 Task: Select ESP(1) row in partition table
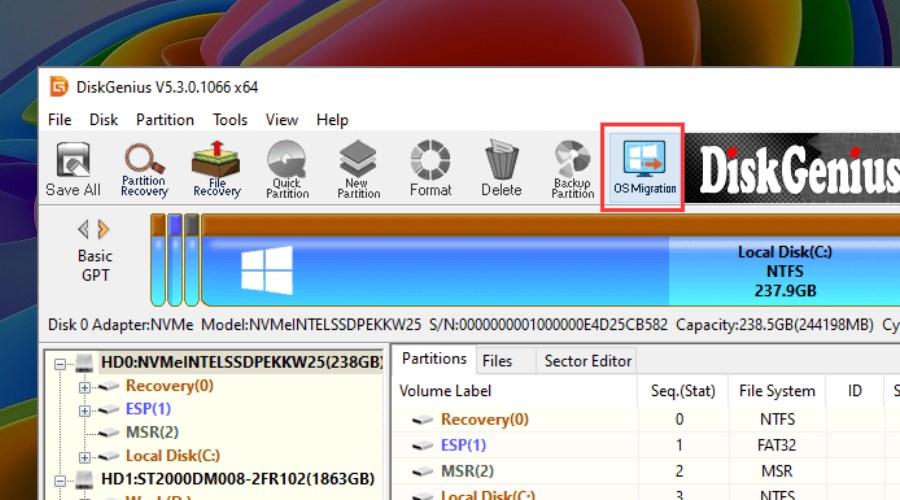pos(646,445)
